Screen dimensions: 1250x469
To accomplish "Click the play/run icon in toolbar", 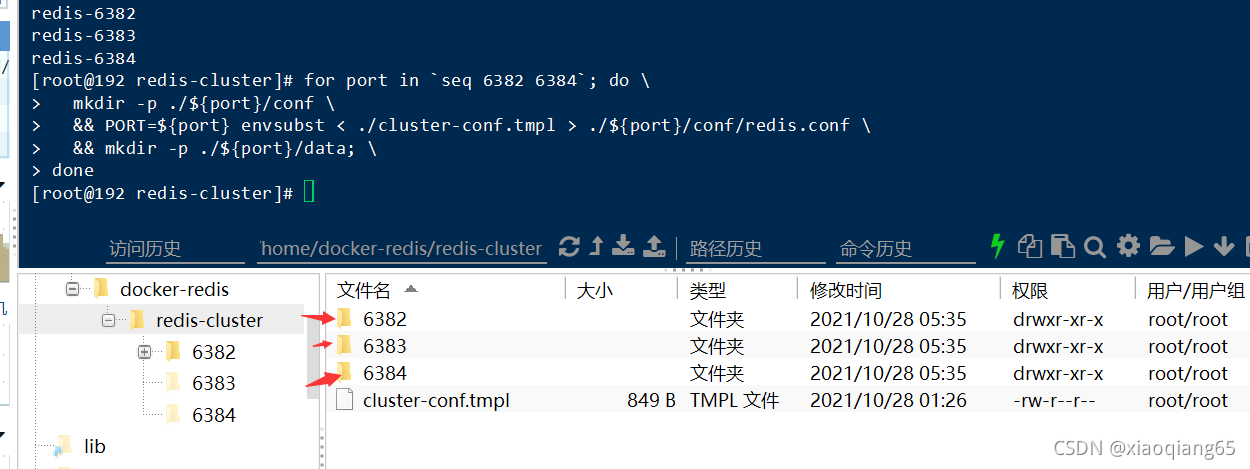I will [x=1193, y=246].
